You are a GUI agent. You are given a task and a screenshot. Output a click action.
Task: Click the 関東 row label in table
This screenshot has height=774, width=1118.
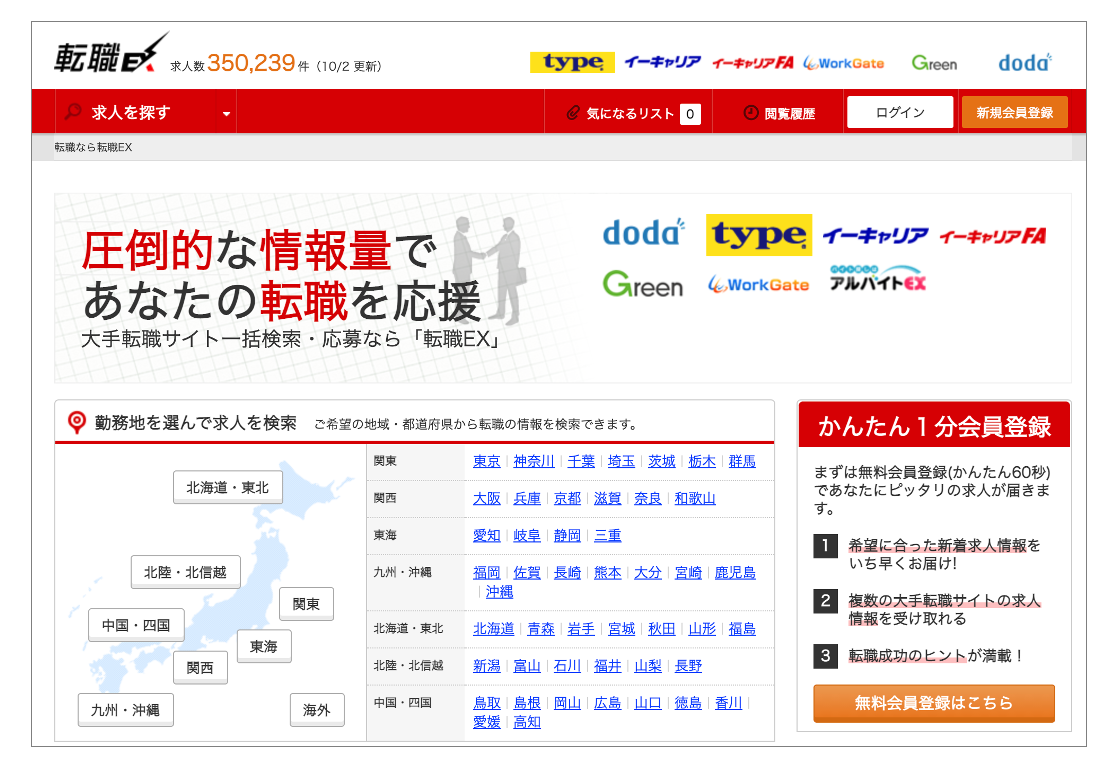click(x=385, y=461)
